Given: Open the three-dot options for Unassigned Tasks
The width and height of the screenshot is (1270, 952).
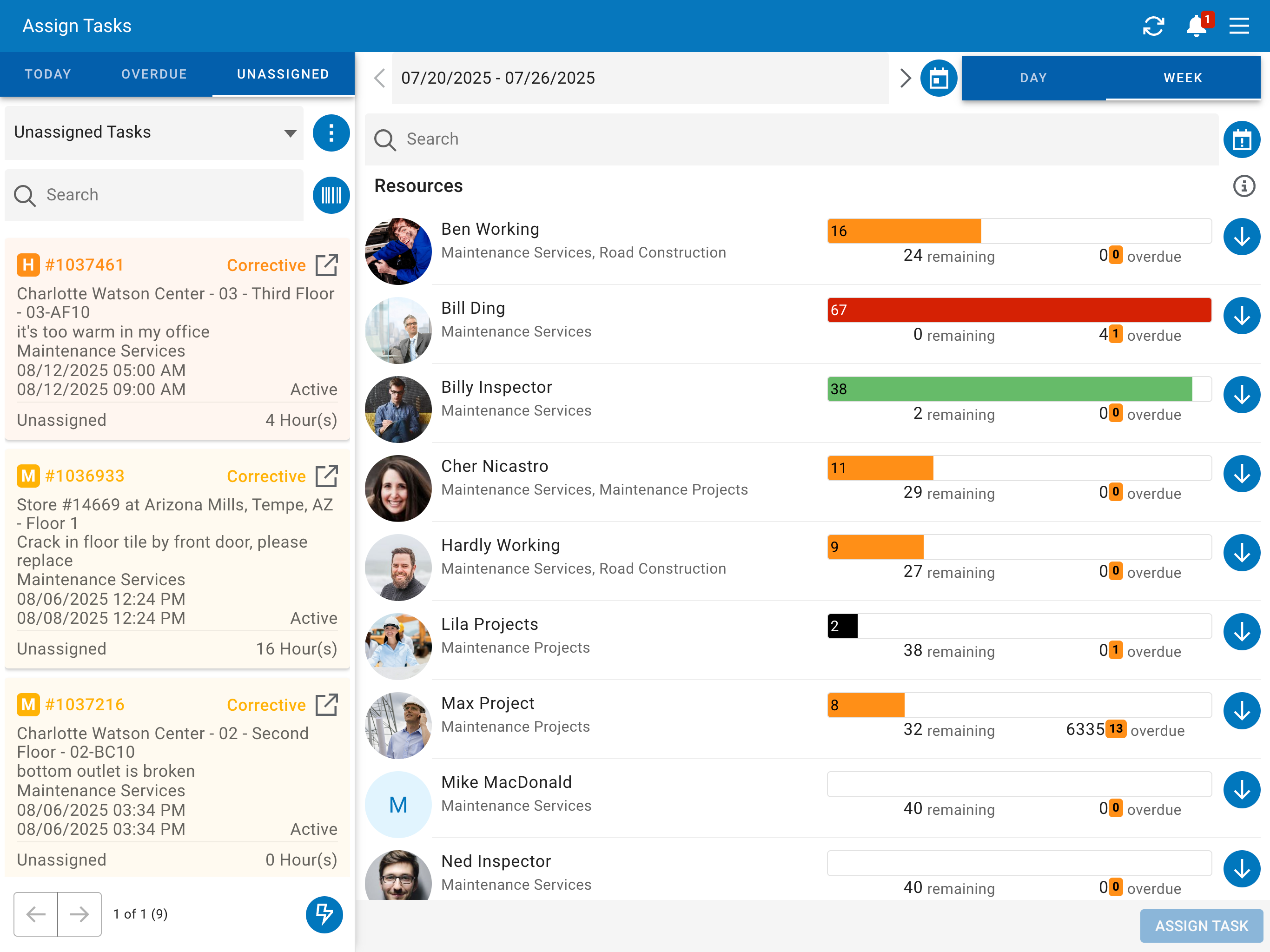Looking at the screenshot, I should click(x=331, y=133).
